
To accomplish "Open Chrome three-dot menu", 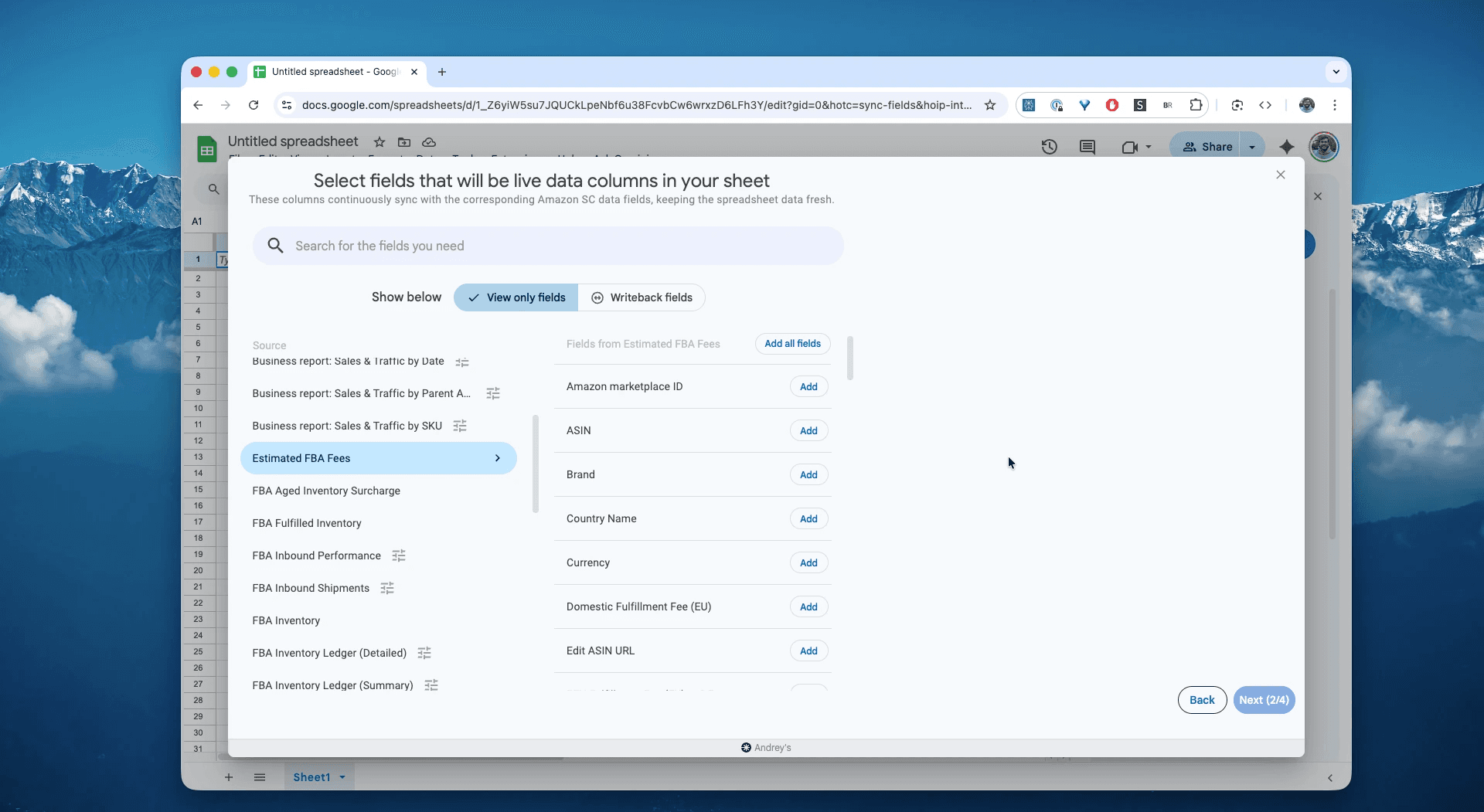I will coord(1335,105).
